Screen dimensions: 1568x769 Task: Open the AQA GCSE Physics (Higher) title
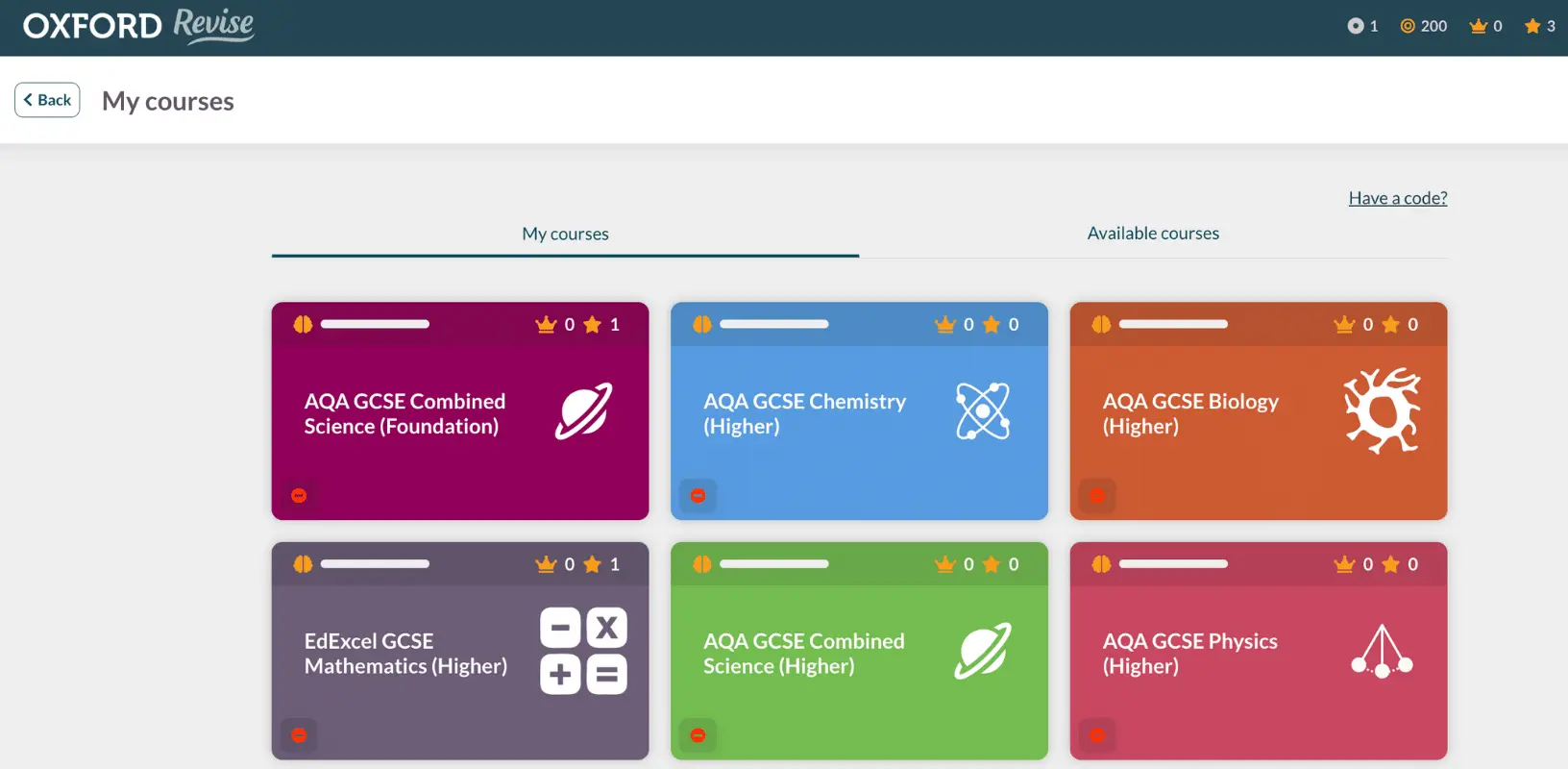click(x=1189, y=654)
